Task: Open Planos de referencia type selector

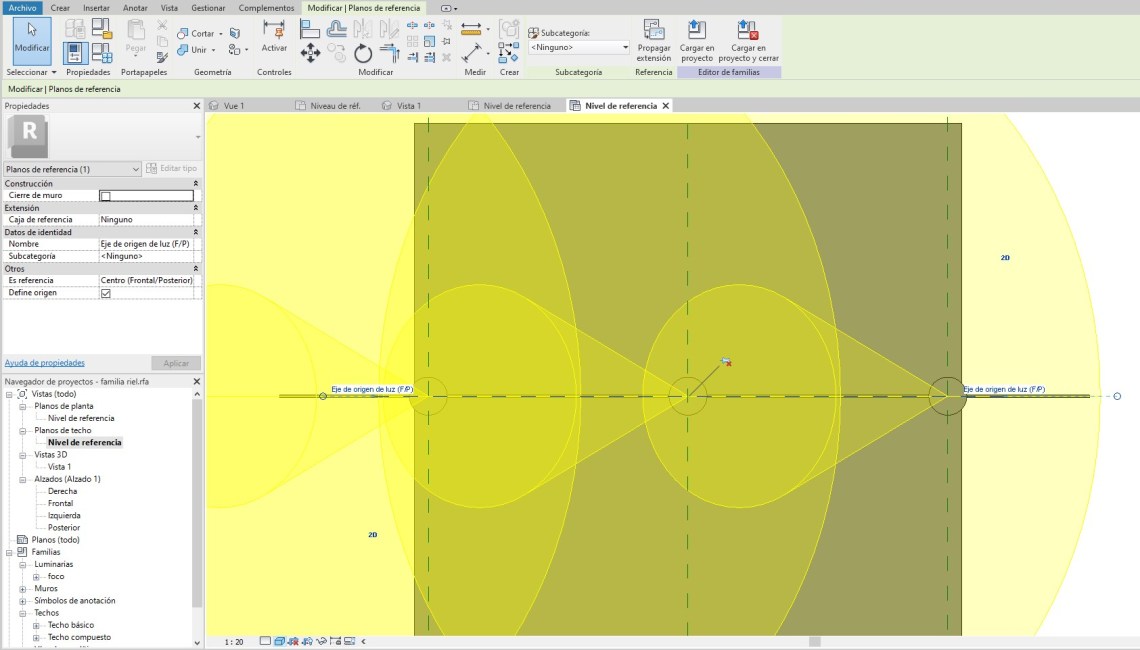Action: coord(136,169)
